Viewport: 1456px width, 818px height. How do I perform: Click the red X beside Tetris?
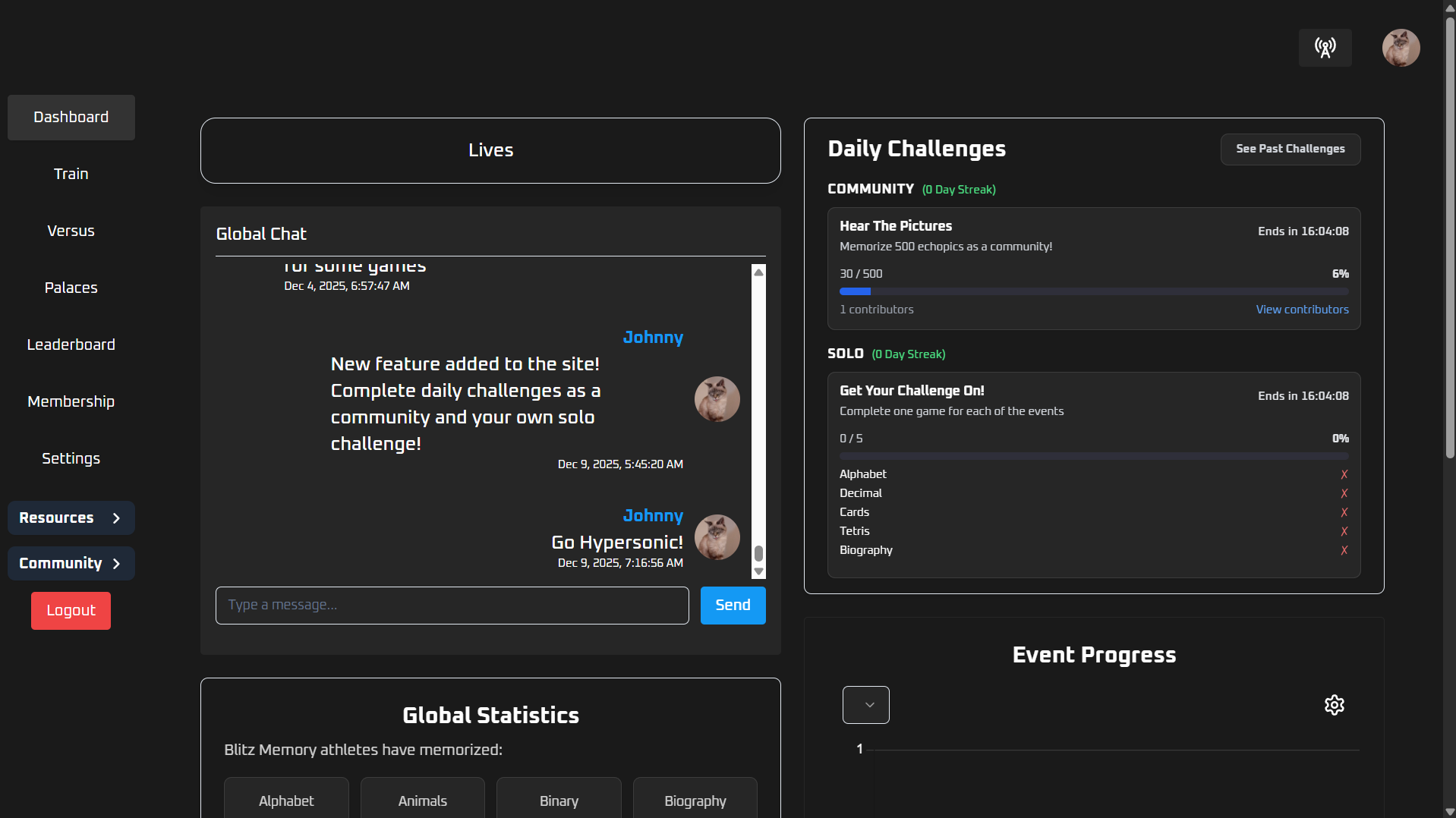(x=1344, y=531)
